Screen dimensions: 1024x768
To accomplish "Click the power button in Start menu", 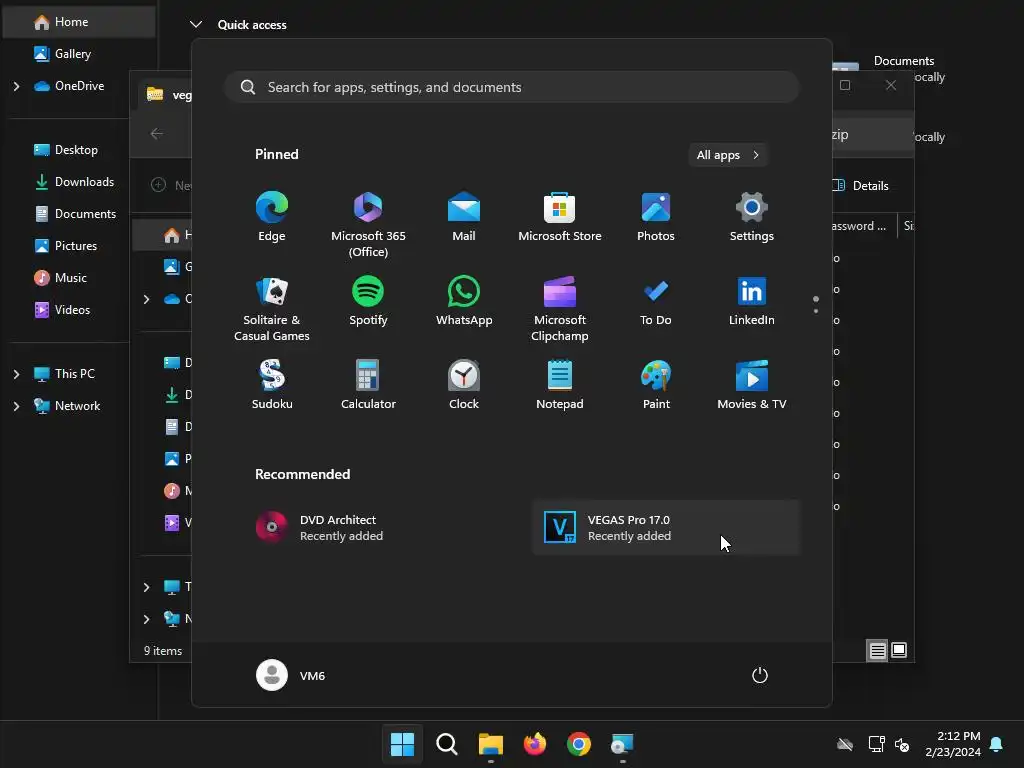I will point(760,675).
